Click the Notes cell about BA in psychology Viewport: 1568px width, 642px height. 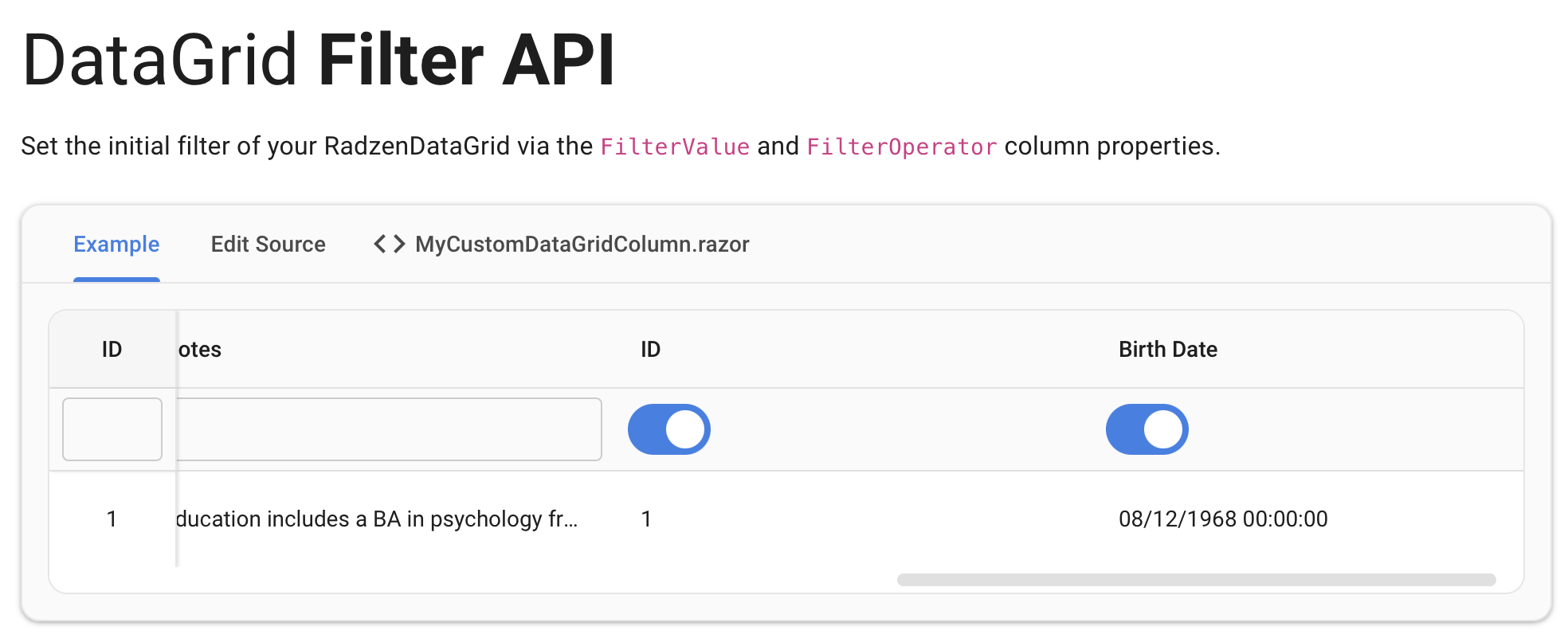coord(376,519)
